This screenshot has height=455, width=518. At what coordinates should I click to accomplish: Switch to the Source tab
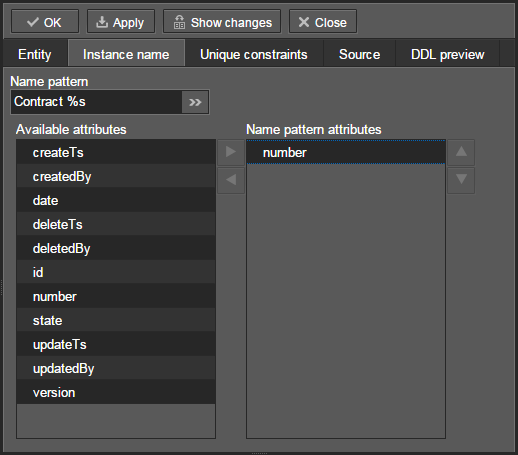point(359,54)
